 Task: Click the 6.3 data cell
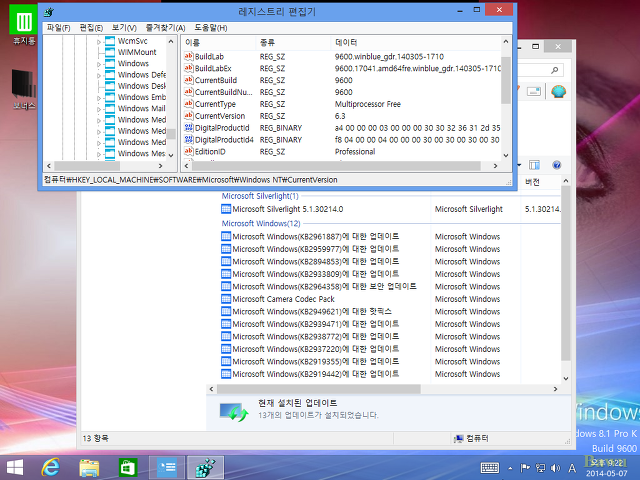(x=340, y=116)
